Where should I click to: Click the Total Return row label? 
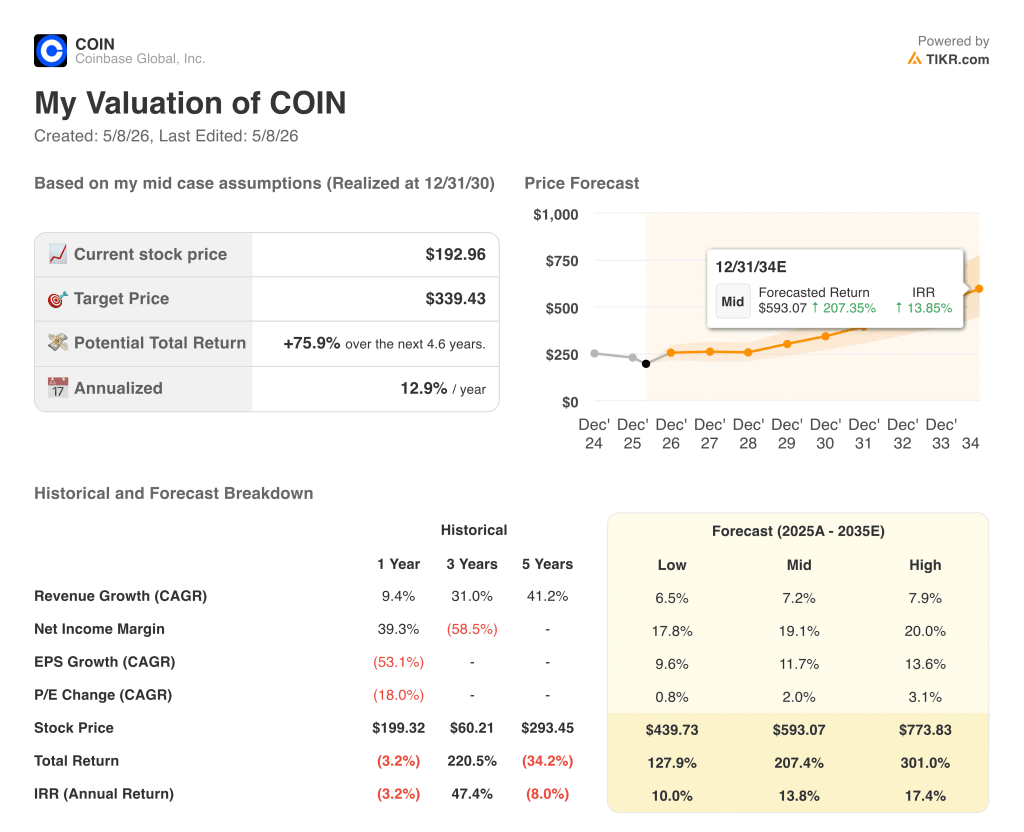point(76,761)
